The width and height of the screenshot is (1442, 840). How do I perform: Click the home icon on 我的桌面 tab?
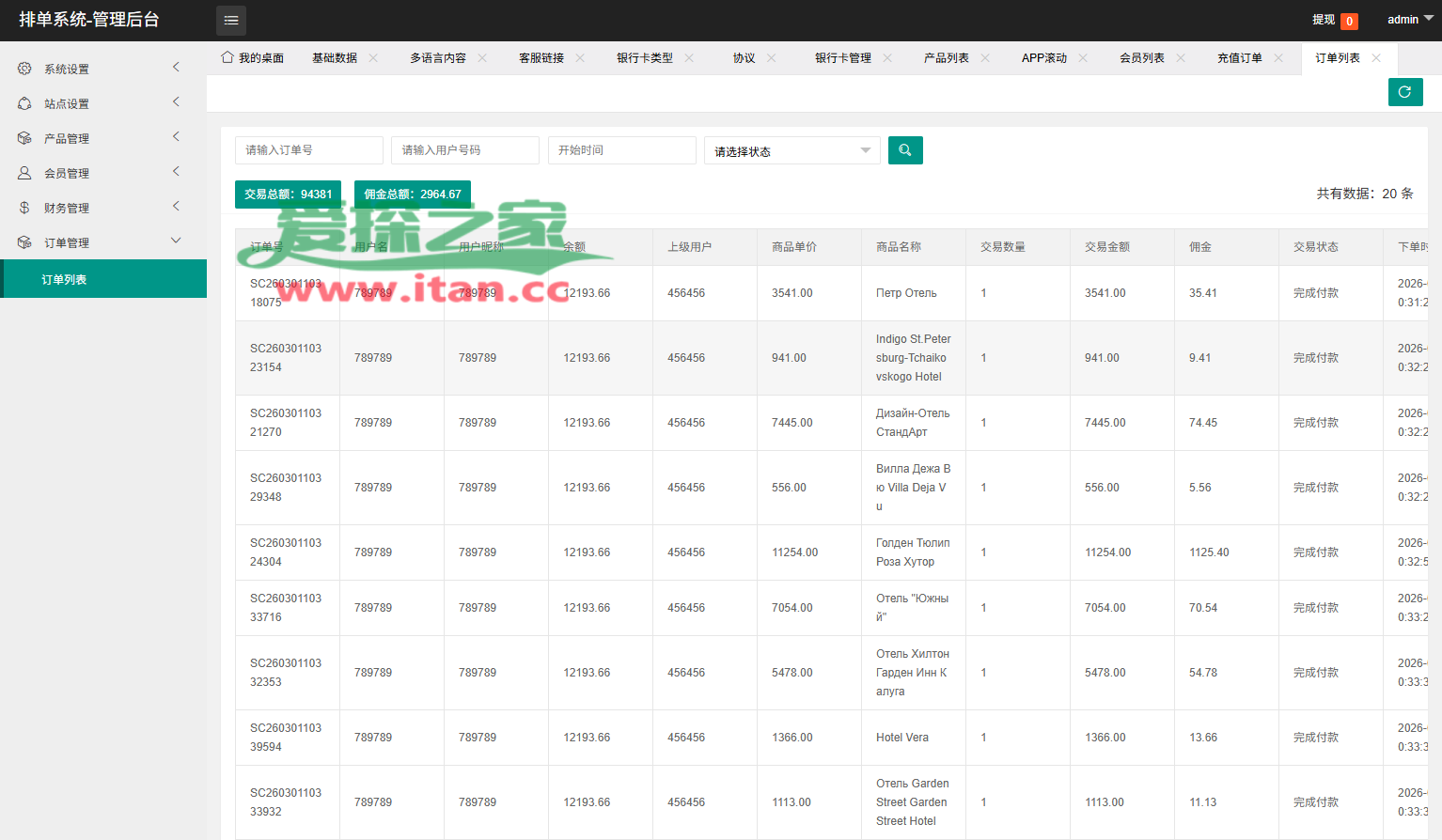pyautogui.click(x=227, y=57)
